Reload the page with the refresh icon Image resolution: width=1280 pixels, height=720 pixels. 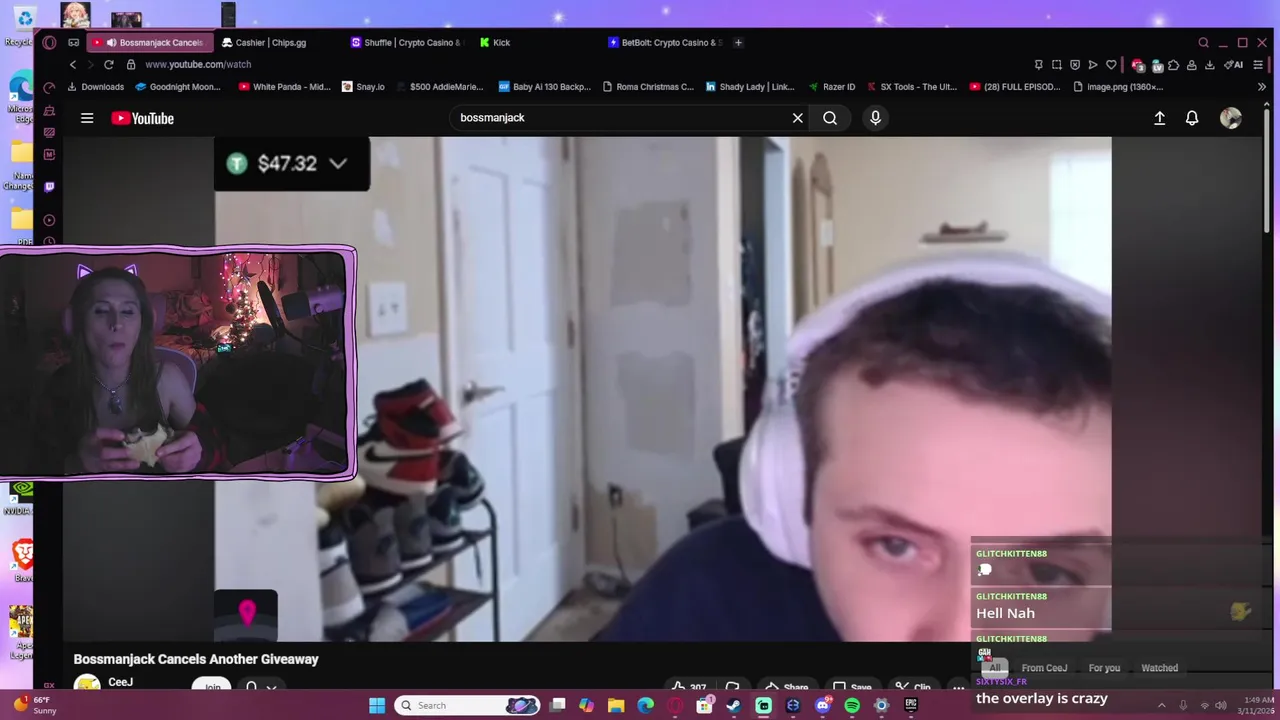coord(109,64)
